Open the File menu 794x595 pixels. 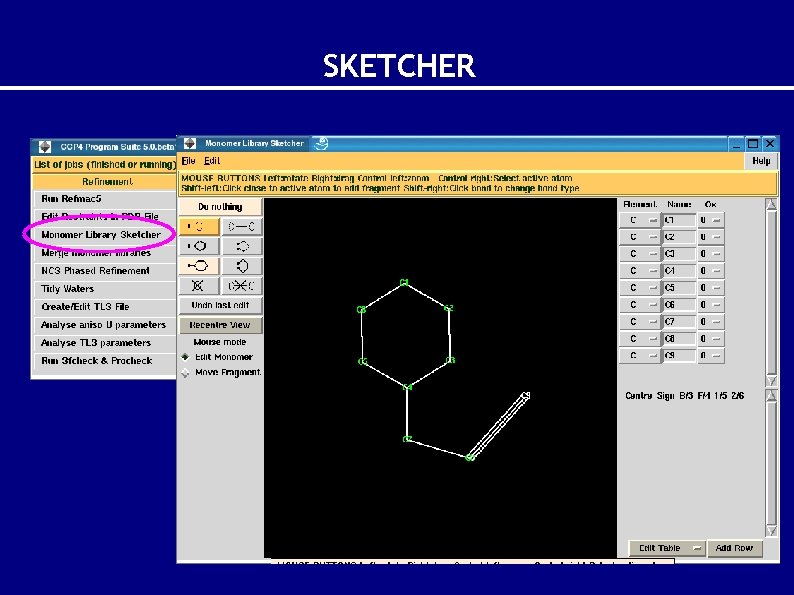tap(188, 161)
